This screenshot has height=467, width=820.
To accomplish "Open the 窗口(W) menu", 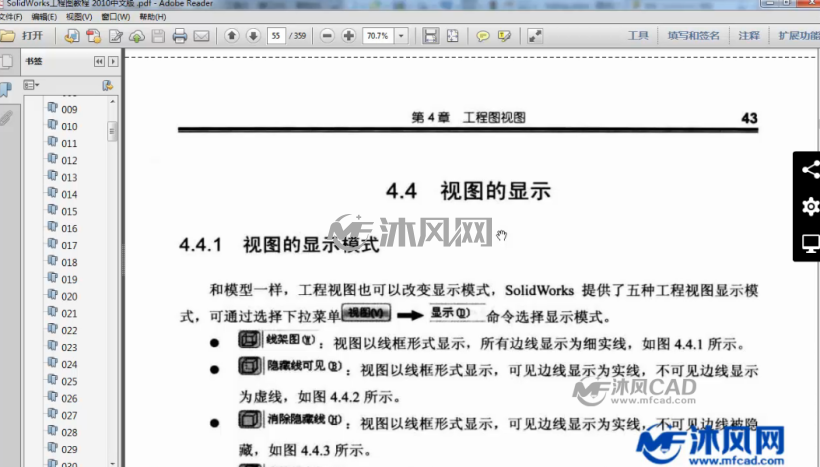I will click(116, 17).
